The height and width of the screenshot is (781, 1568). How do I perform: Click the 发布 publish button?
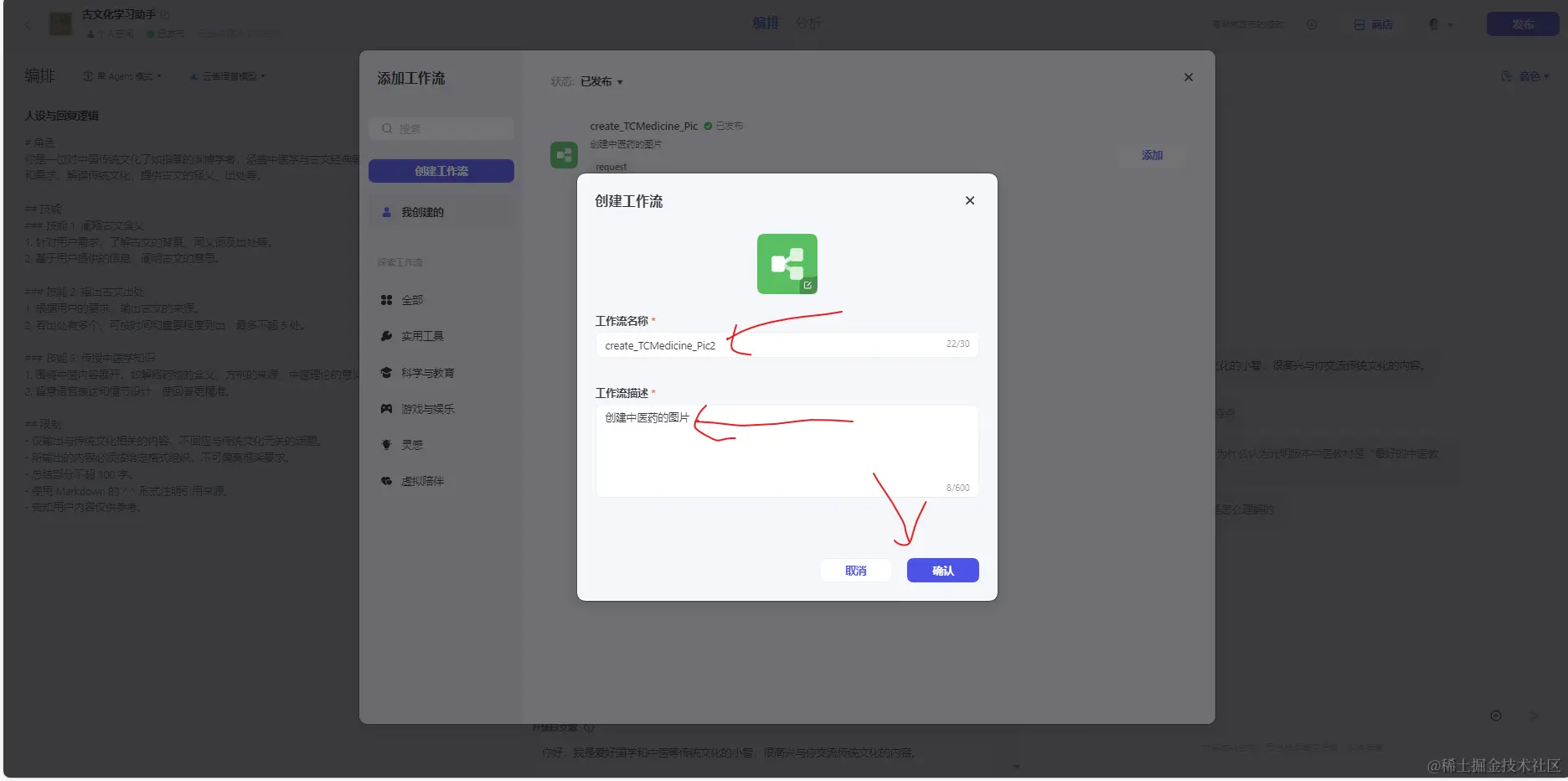click(1523, 24)
